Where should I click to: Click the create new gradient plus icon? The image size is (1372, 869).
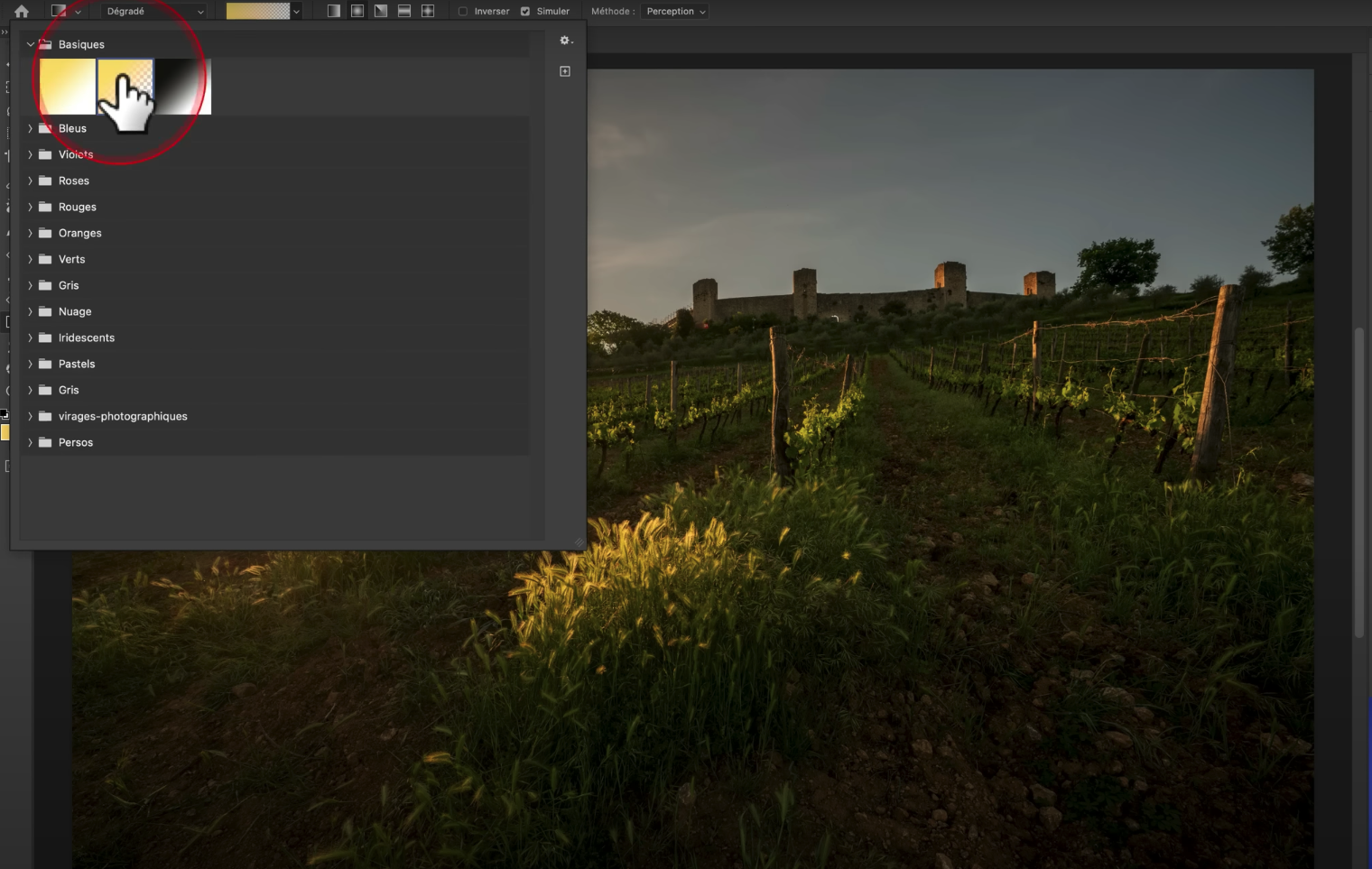(x=565, y=71)
